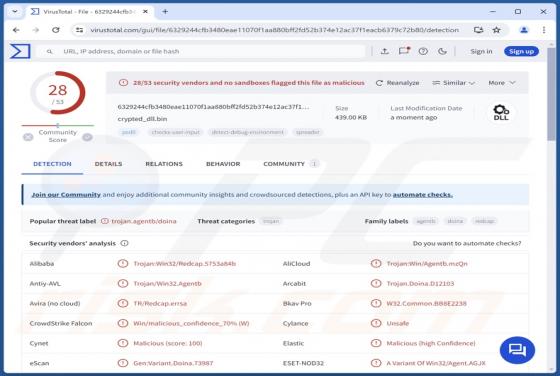Click the Security vendors' analysis info icon

[124, 243]
